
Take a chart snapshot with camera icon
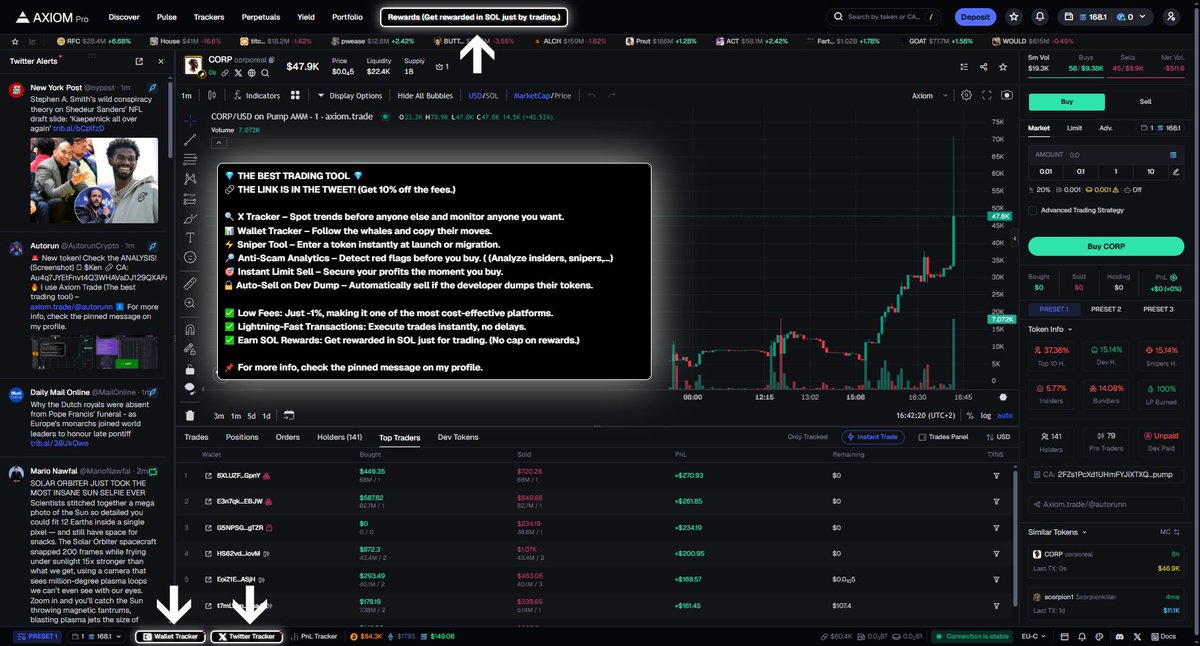pyautogui.click(x=1006, y=96)
